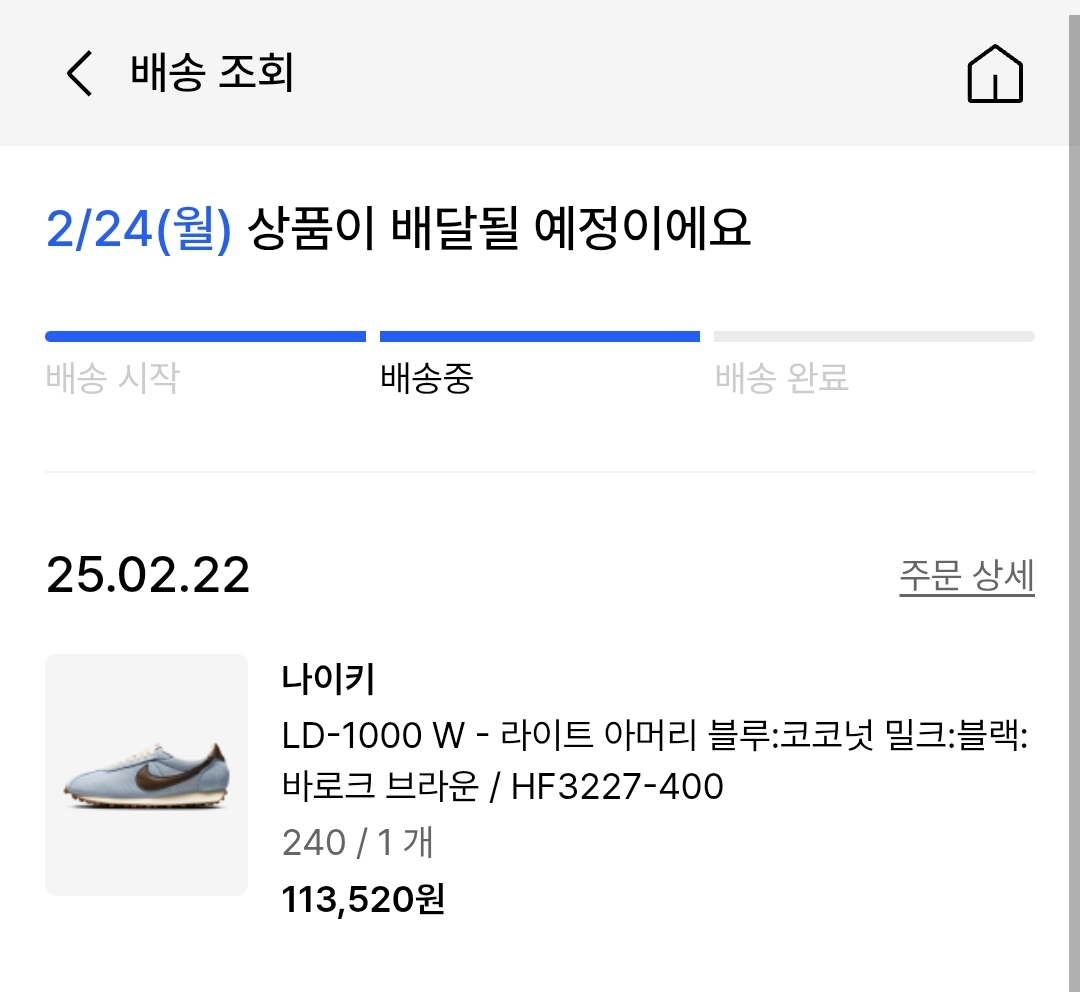Tap the 배송 시작 step label
The width and height of the screenshot is (1080, 992).
112,378
